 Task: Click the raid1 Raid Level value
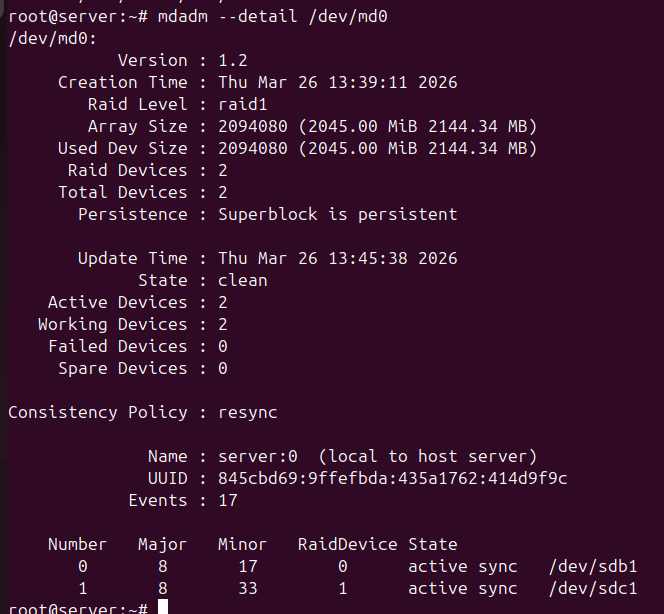coord(242,104)
